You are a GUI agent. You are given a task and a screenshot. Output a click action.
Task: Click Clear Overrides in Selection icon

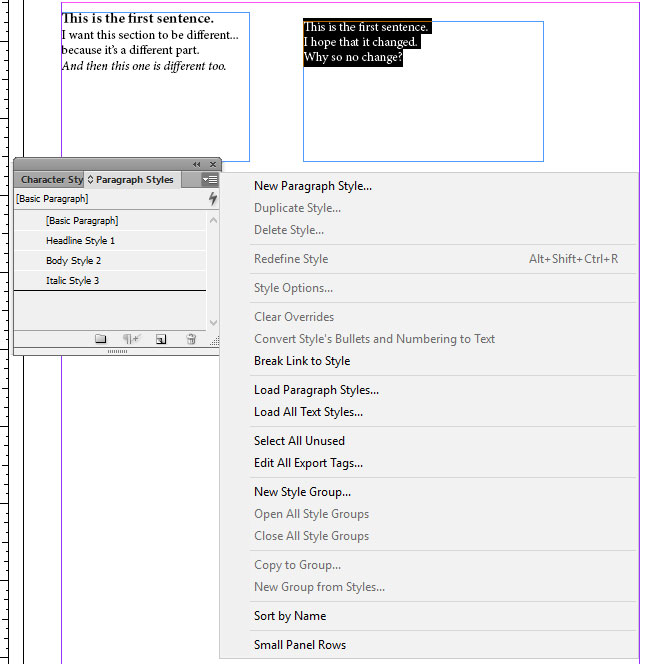click(x=131, y=338)
